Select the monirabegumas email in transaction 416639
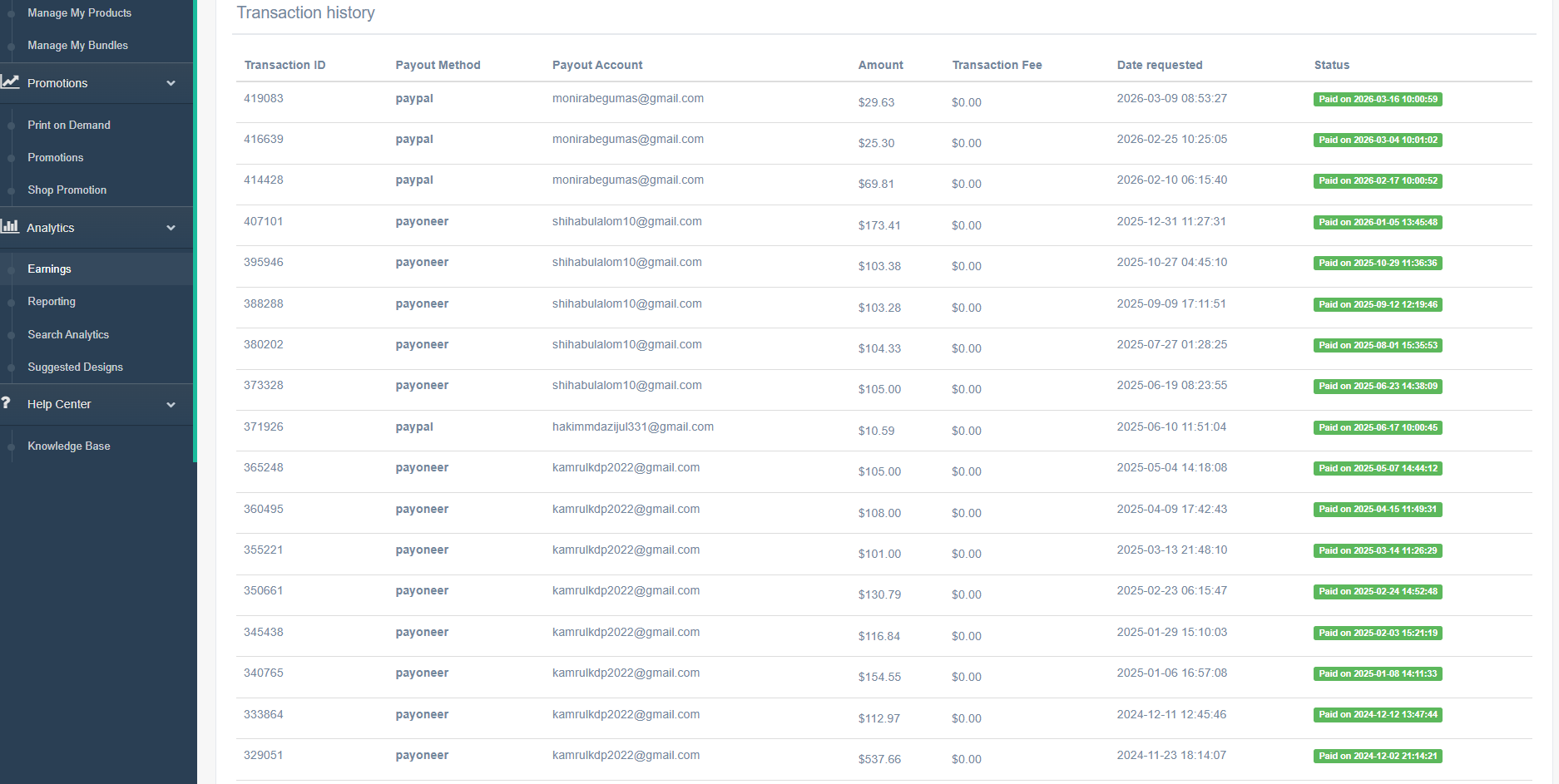The height and width of the screenshot is (784, 1559). coord(627,139)
